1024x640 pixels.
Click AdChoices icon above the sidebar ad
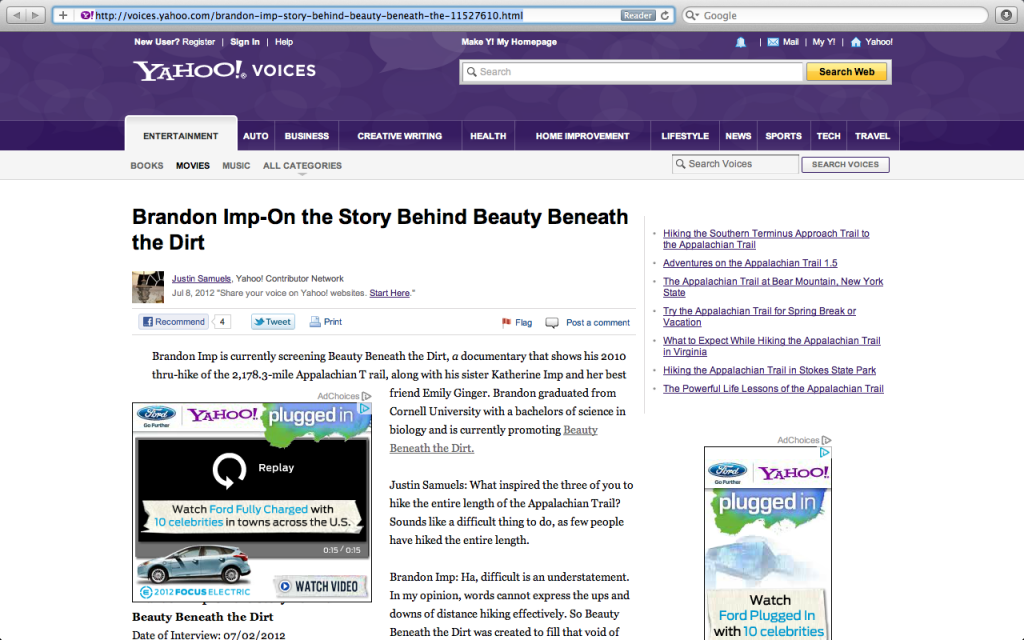[826, 440]
